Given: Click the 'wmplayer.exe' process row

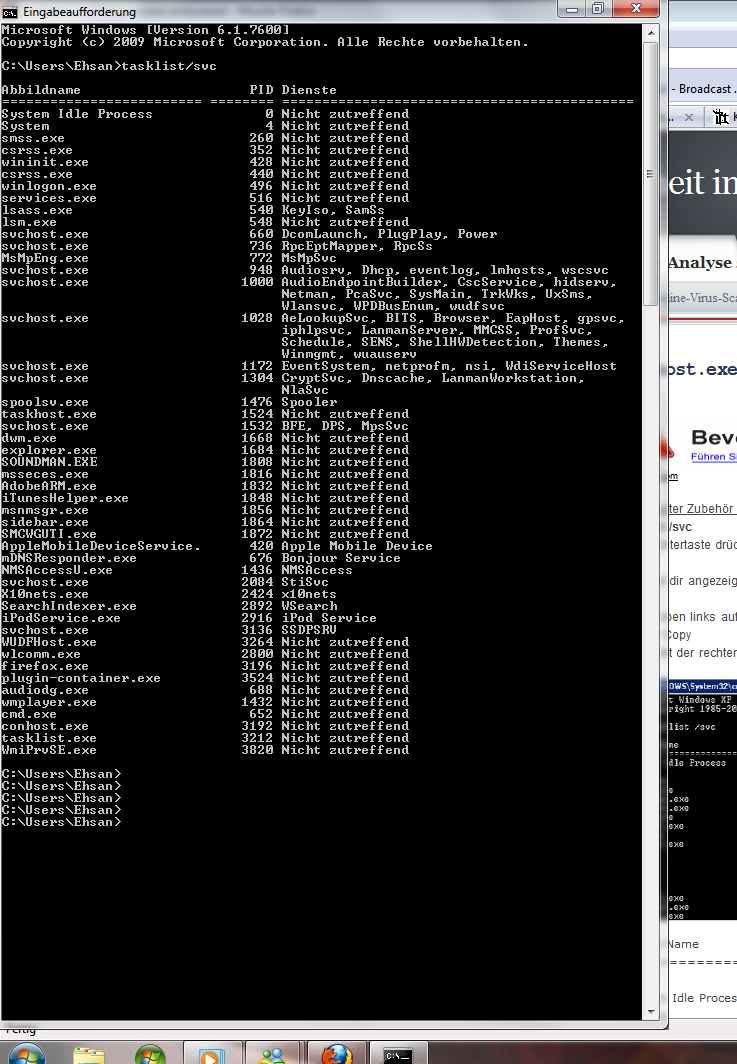Looking at the screenshot, I should click(x=205, y=702).
